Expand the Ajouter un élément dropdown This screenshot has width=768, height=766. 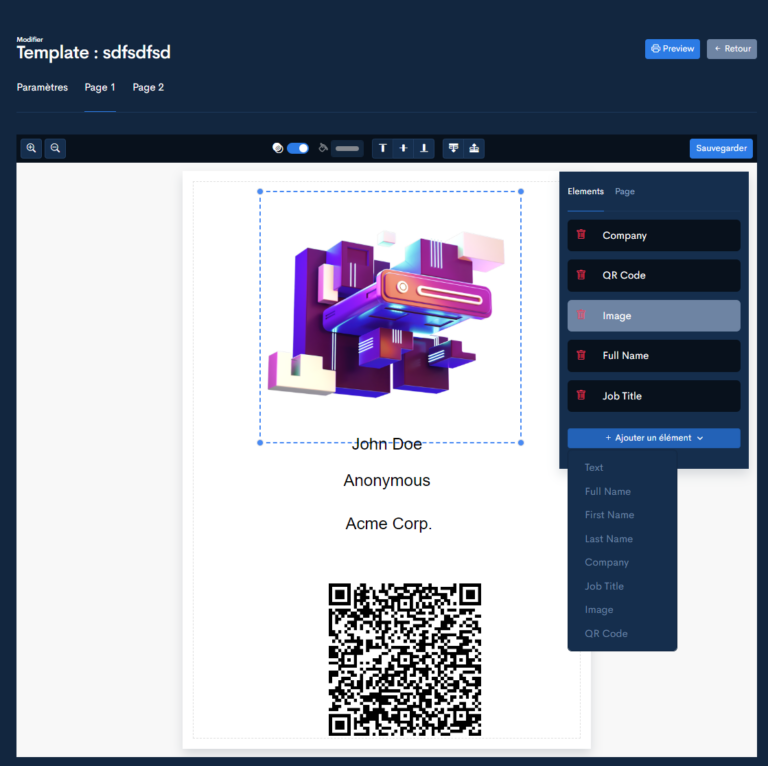654,438
